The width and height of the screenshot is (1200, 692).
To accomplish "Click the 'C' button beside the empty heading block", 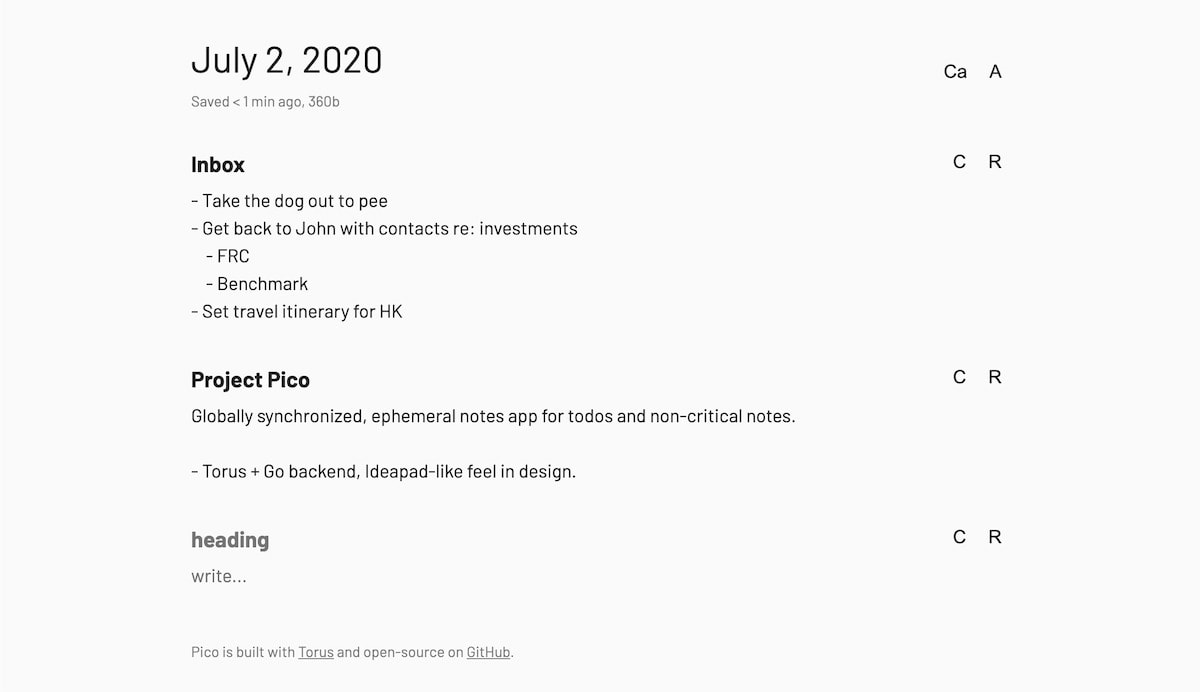I will coord(959,537).
